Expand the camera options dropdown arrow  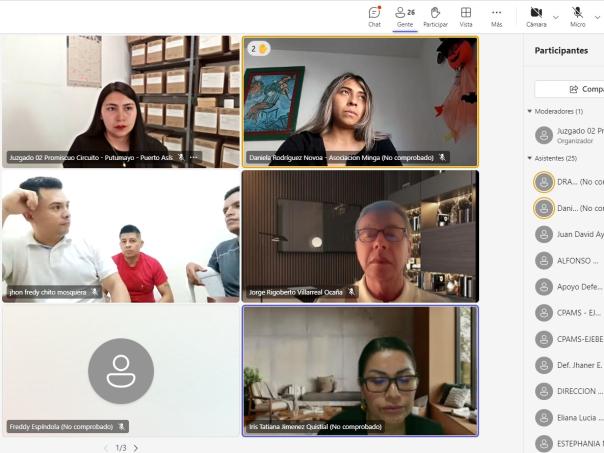coord(556,17)
